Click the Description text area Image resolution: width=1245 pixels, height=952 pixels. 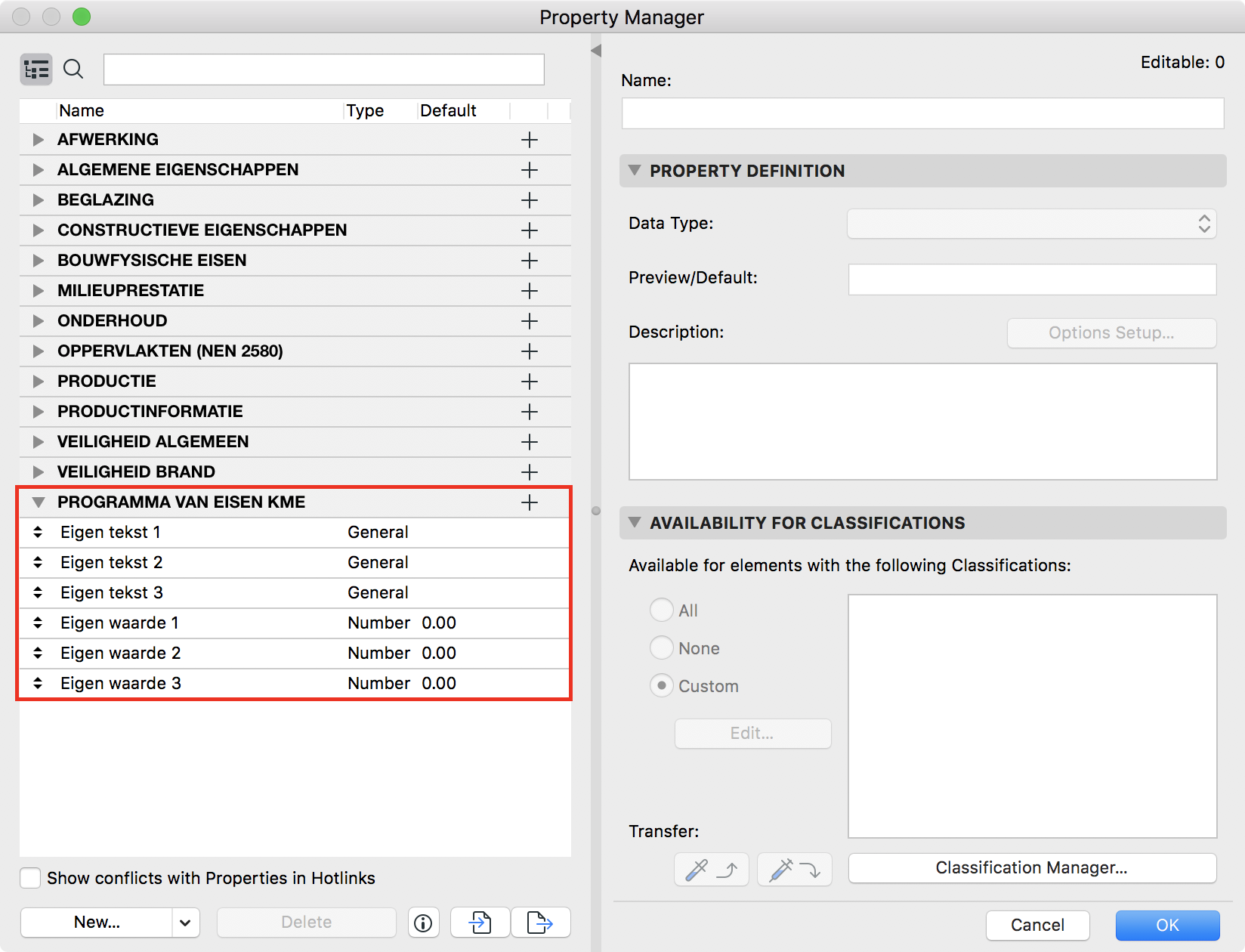pyautogui.click(x=923, y=422)
